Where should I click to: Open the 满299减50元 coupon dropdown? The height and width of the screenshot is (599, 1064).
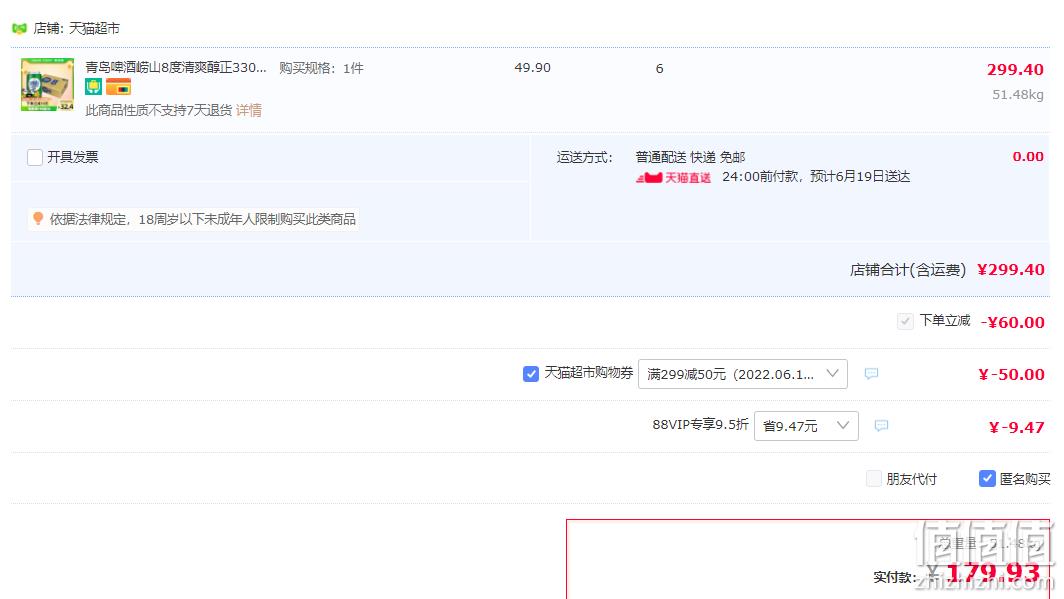742,374
